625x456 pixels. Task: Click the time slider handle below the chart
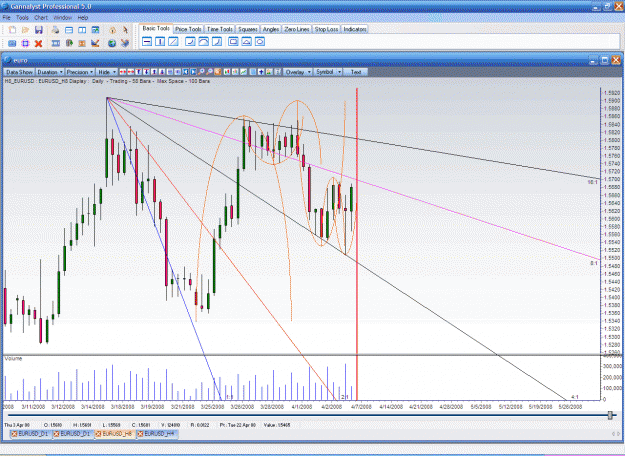610,415
